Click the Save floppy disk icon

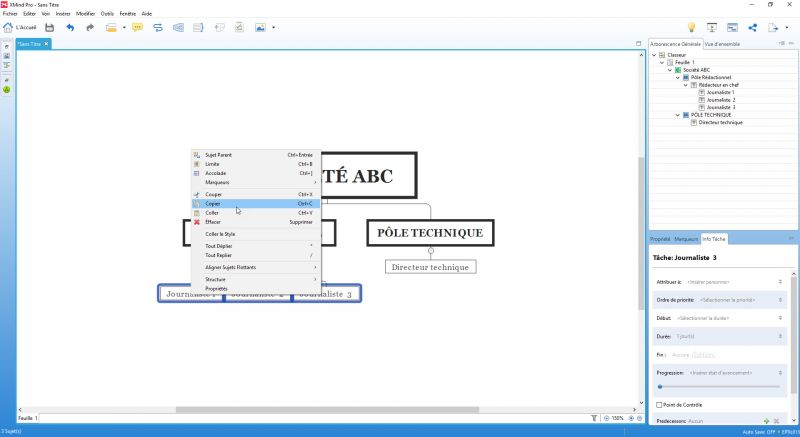click(49, 28)
